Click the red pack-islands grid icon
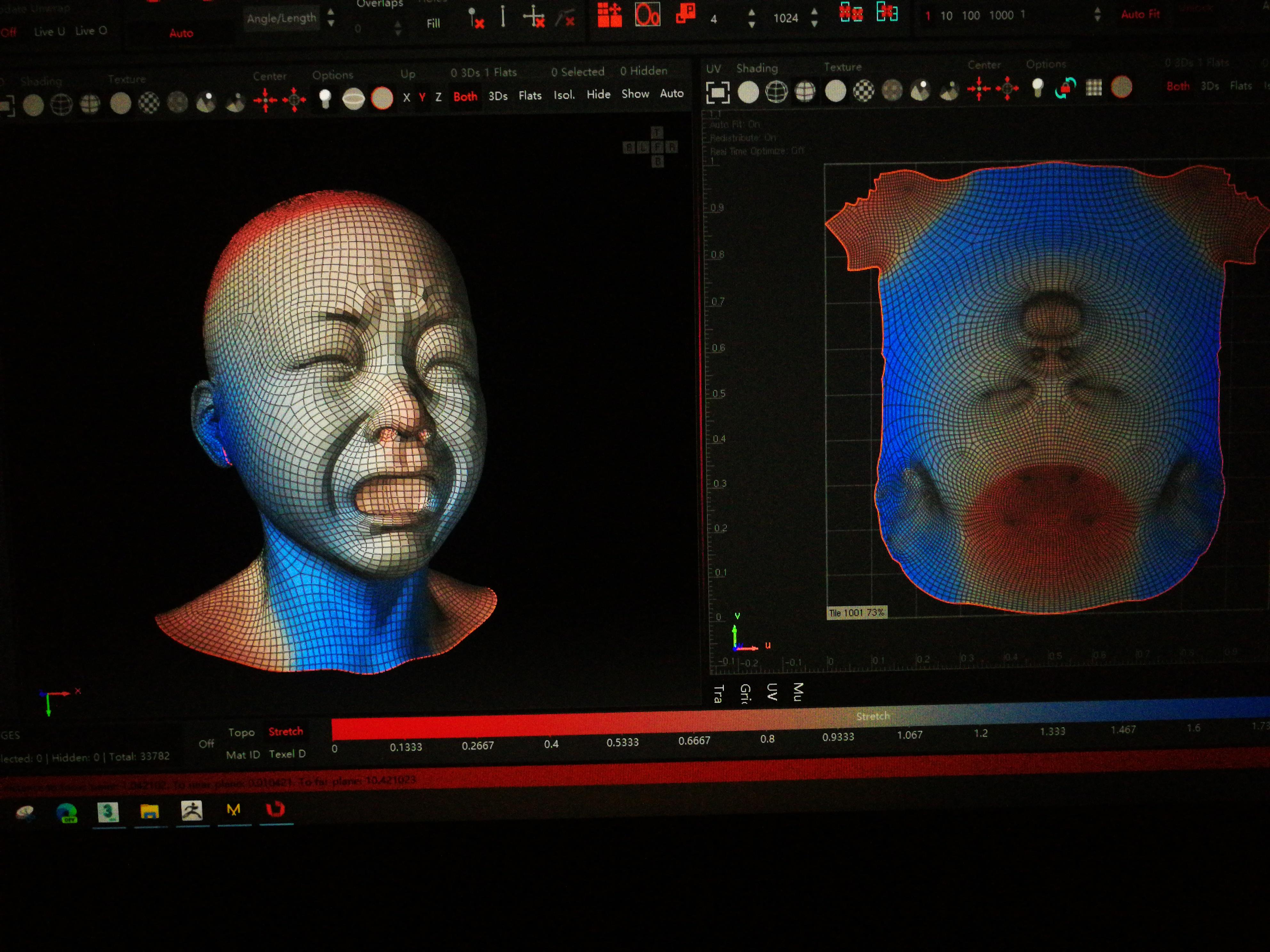Screen dimensions: 1270x952 pyautogui.click(x=609, y=15)
